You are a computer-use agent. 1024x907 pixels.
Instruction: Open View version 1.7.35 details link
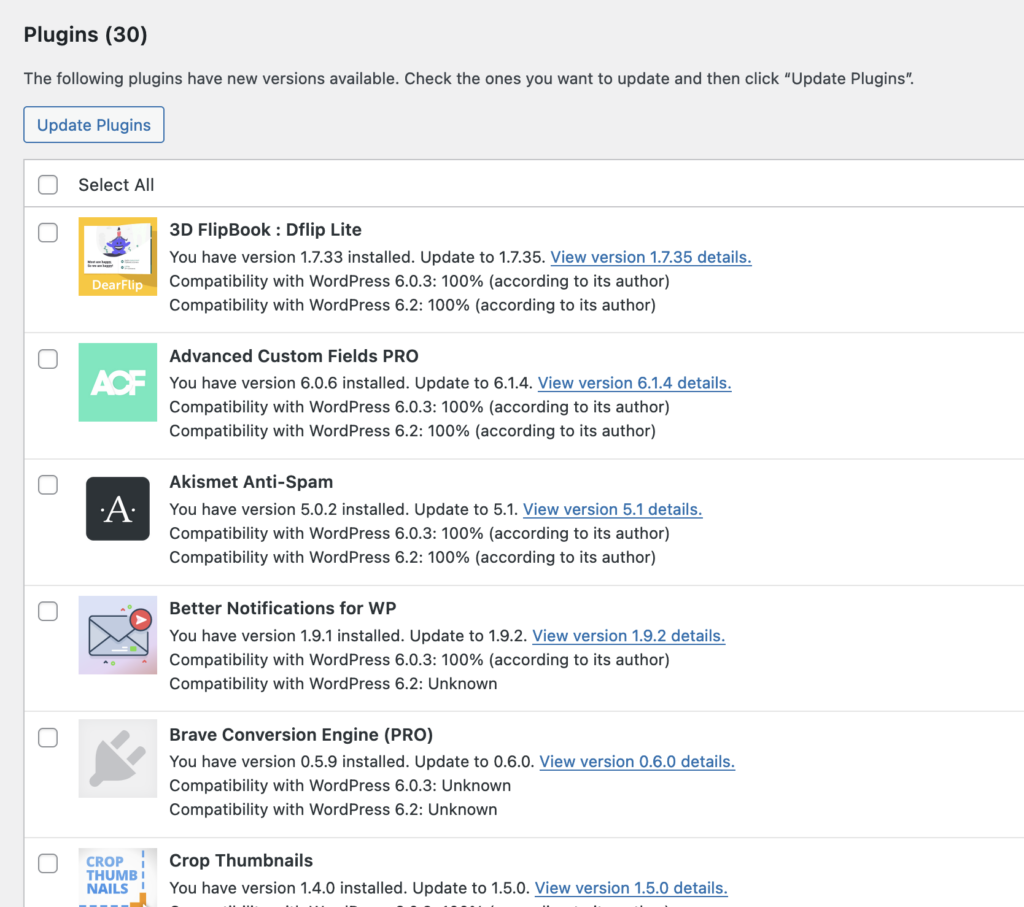pyautogui.click(x=651, y=257)
